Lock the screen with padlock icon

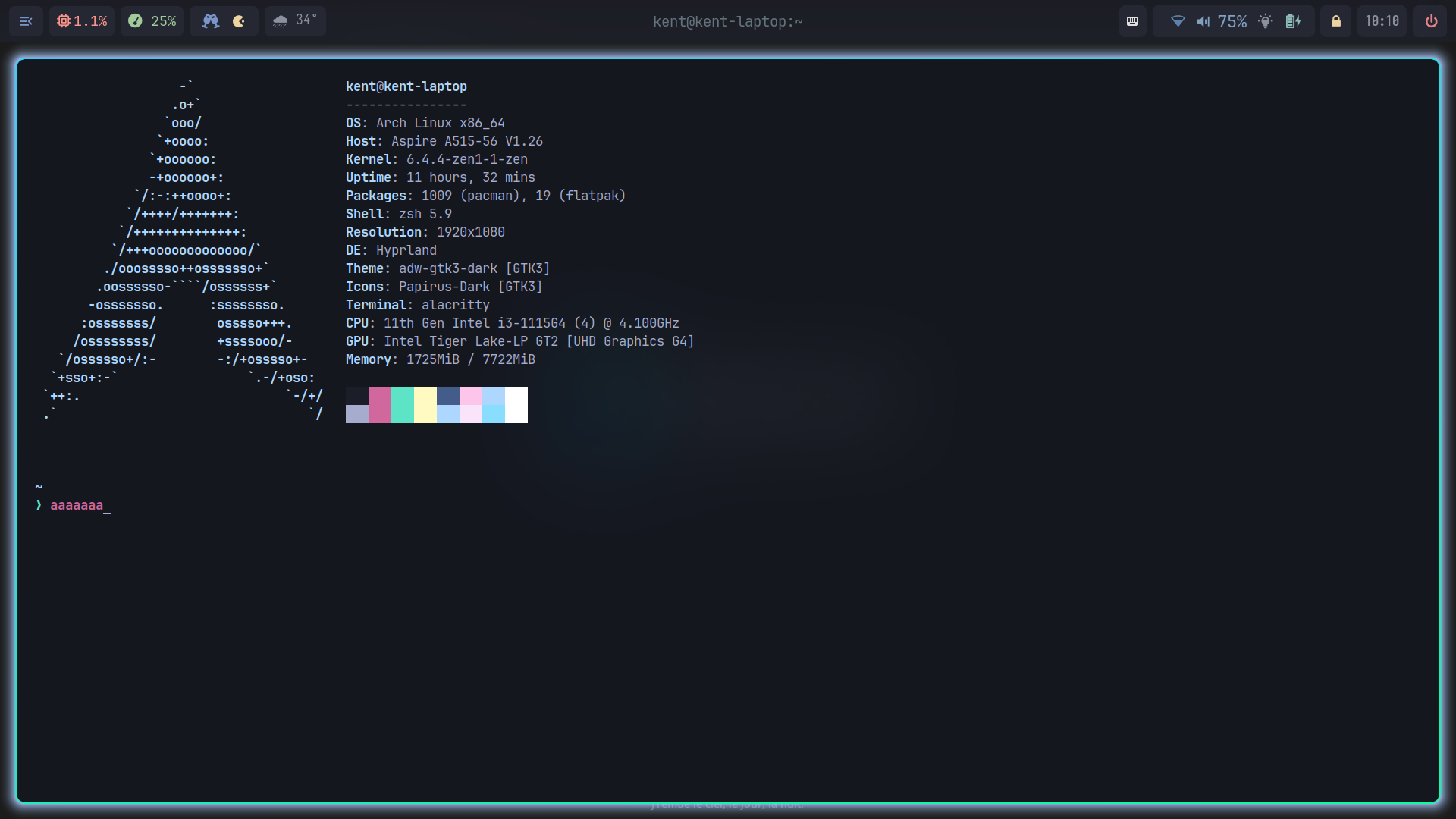click(x=1336, y=21)
